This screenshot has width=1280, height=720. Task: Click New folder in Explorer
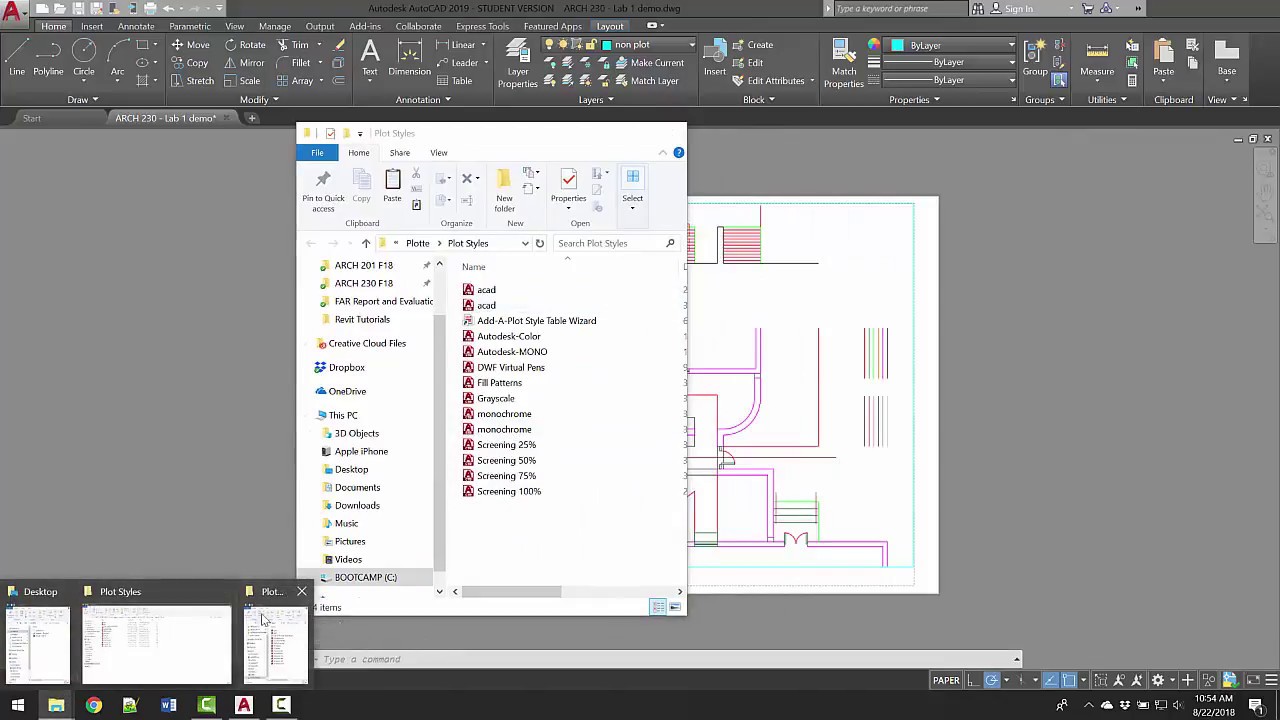[504, 190]
